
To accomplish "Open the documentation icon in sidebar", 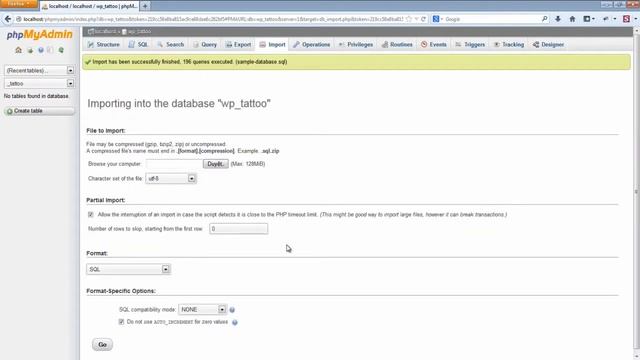I will pos(50,50).
